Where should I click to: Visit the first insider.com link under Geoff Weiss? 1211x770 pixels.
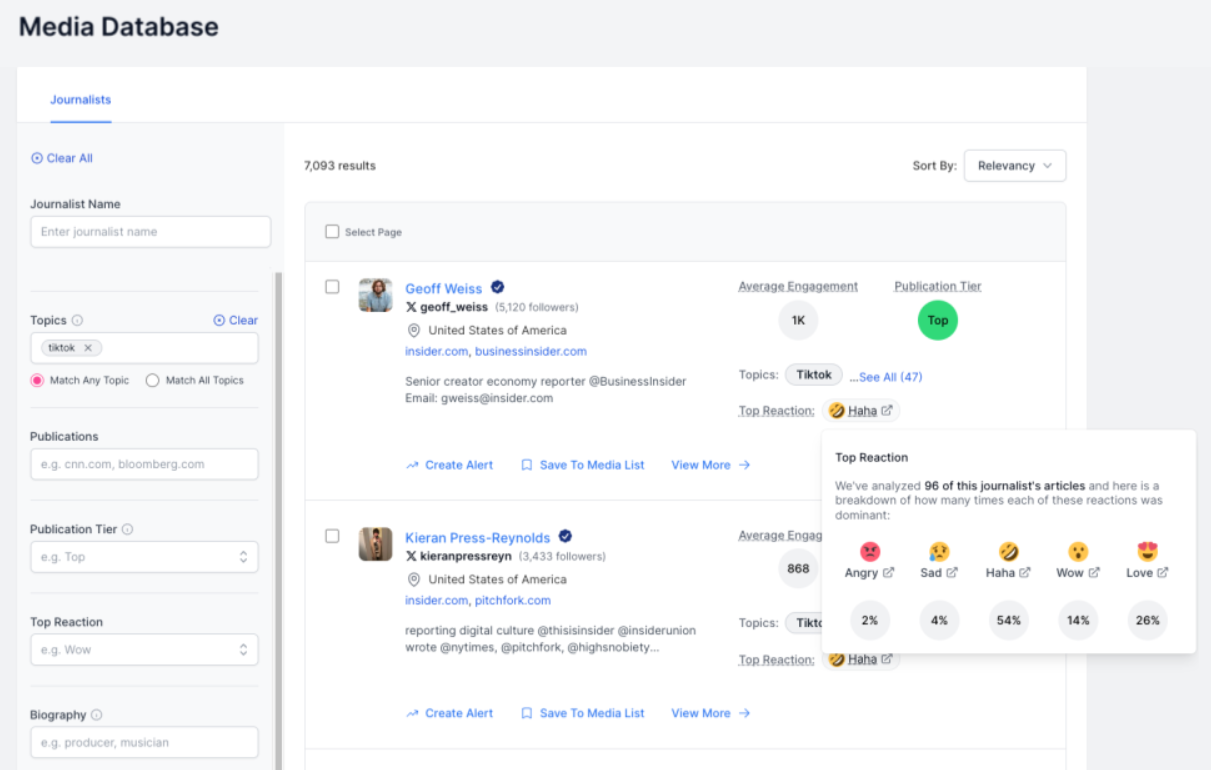436,351
